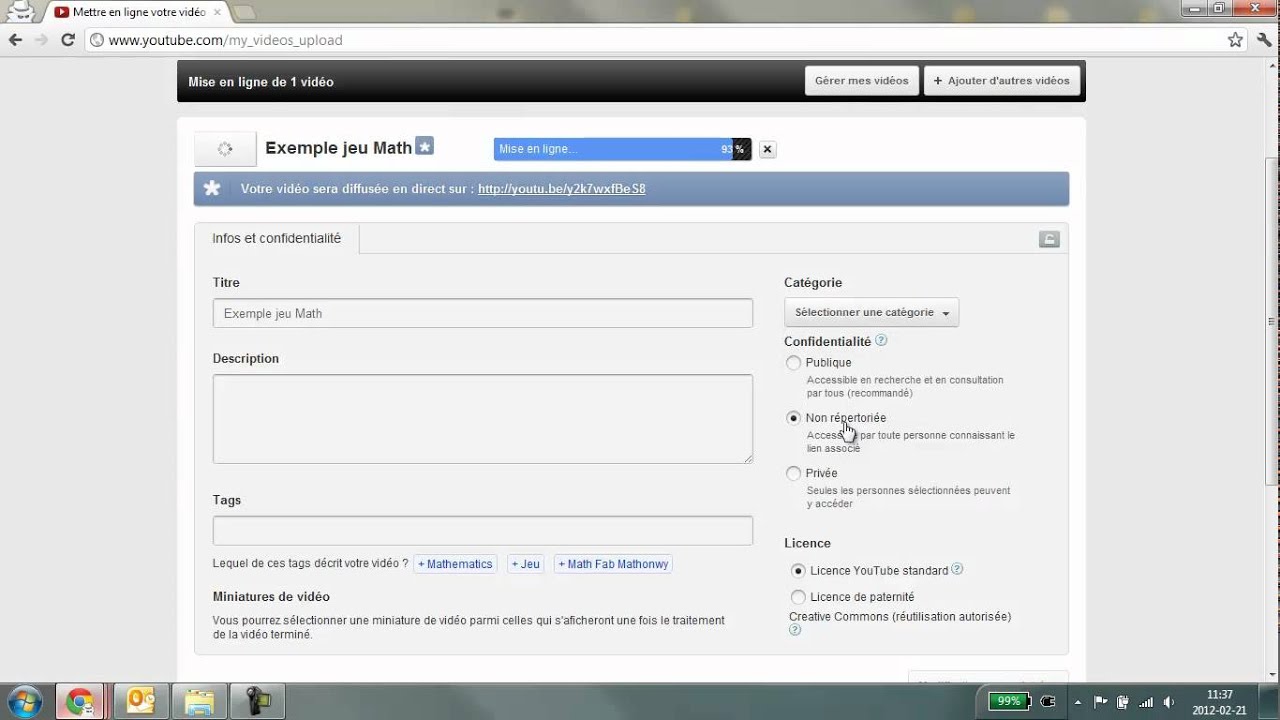Click the save icon in the info panel
The width and height of the screenshot is (1280, 720).
pyautogui.click(x=1049, y=239)
